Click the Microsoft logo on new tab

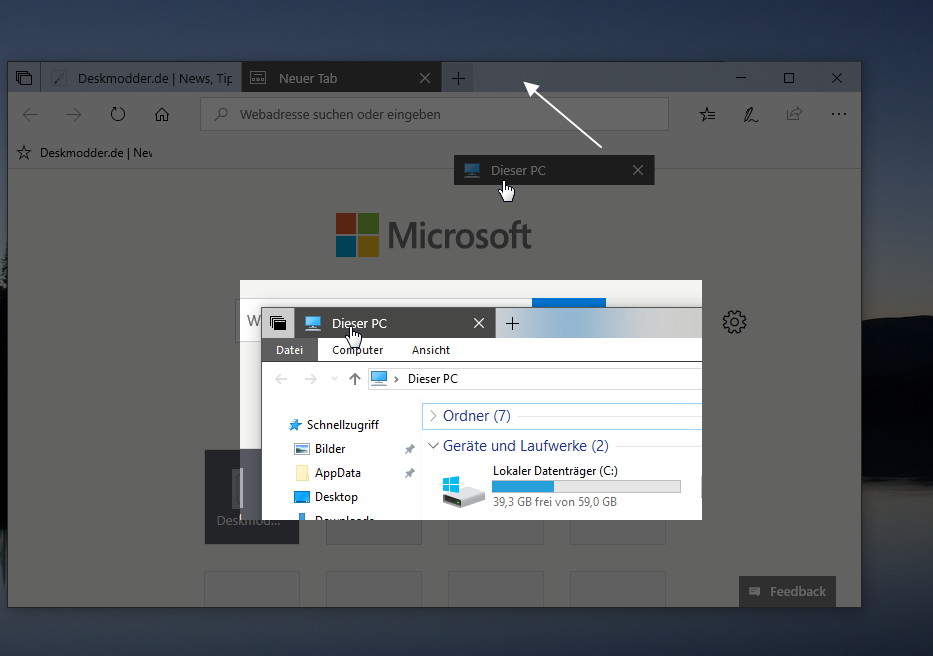click(x=434, y=235)
